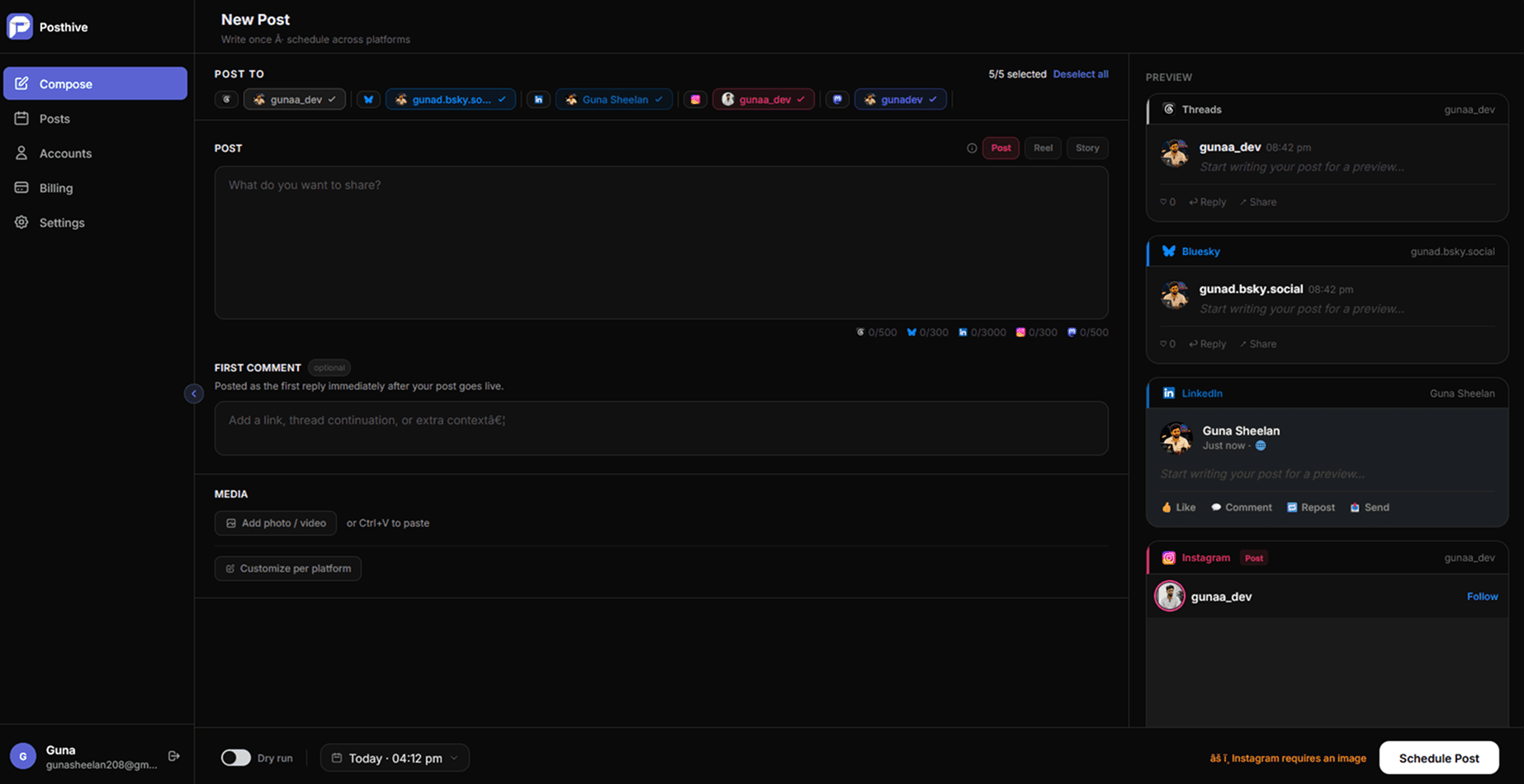The image size is (1524, 784).
Task: Click Reply in the Bluesky preview
Action: pos(1207,344)
